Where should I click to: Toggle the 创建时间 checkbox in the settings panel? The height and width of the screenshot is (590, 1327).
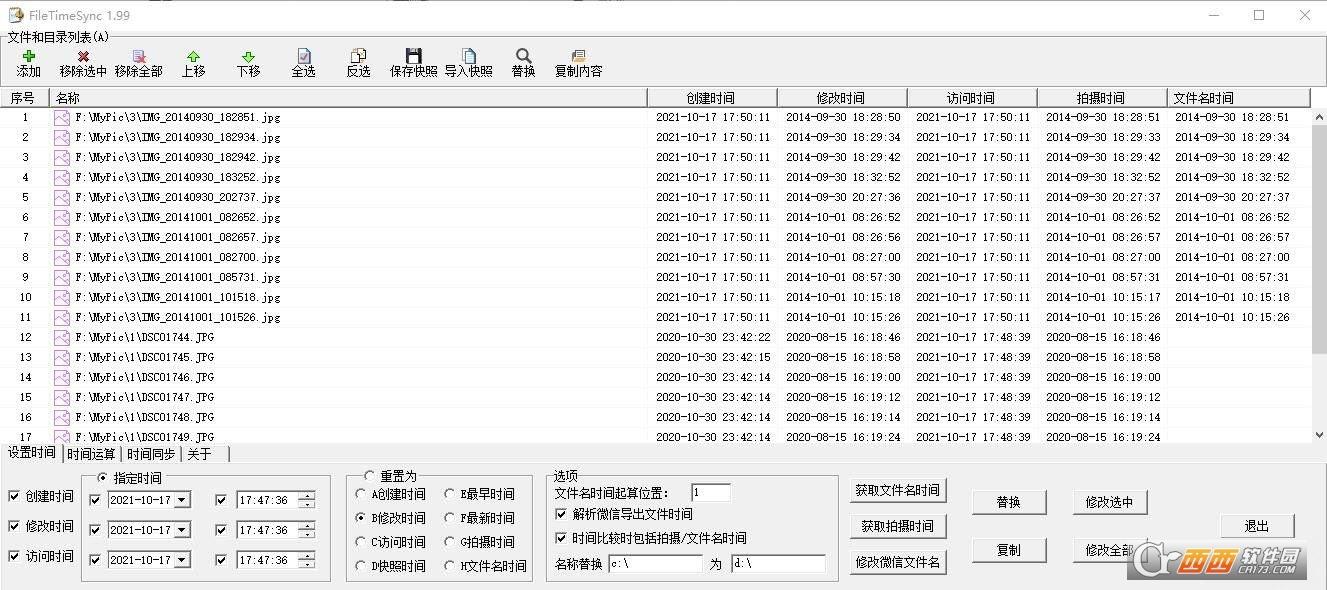(14, 496)
